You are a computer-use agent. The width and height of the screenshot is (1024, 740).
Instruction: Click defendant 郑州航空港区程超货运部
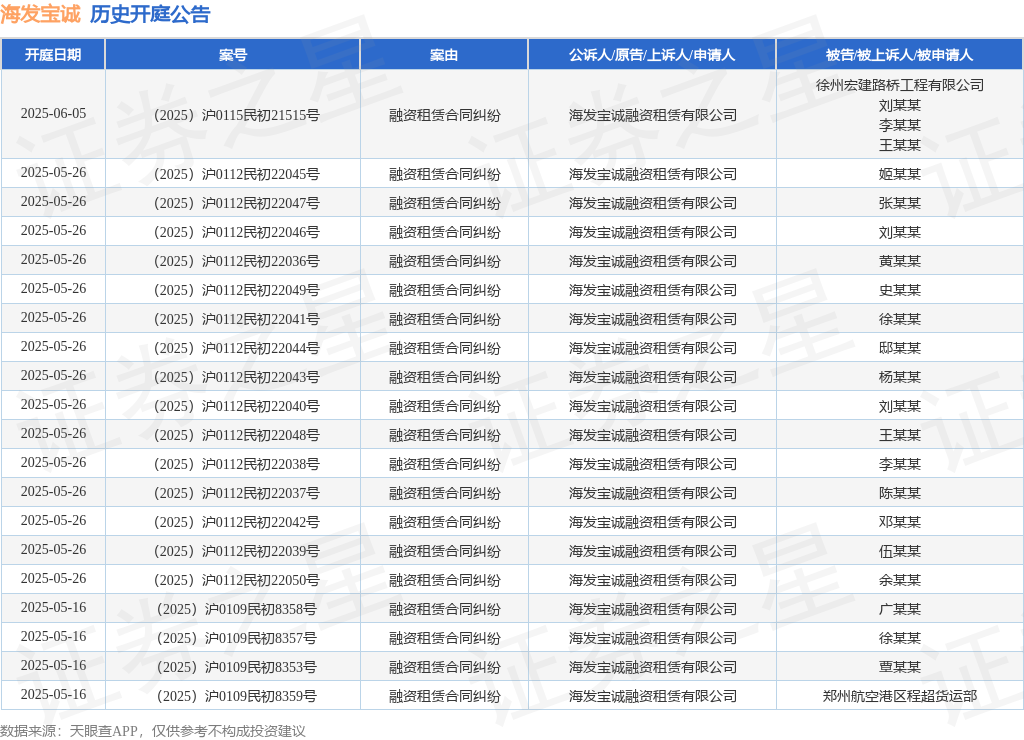coord(899,696)
